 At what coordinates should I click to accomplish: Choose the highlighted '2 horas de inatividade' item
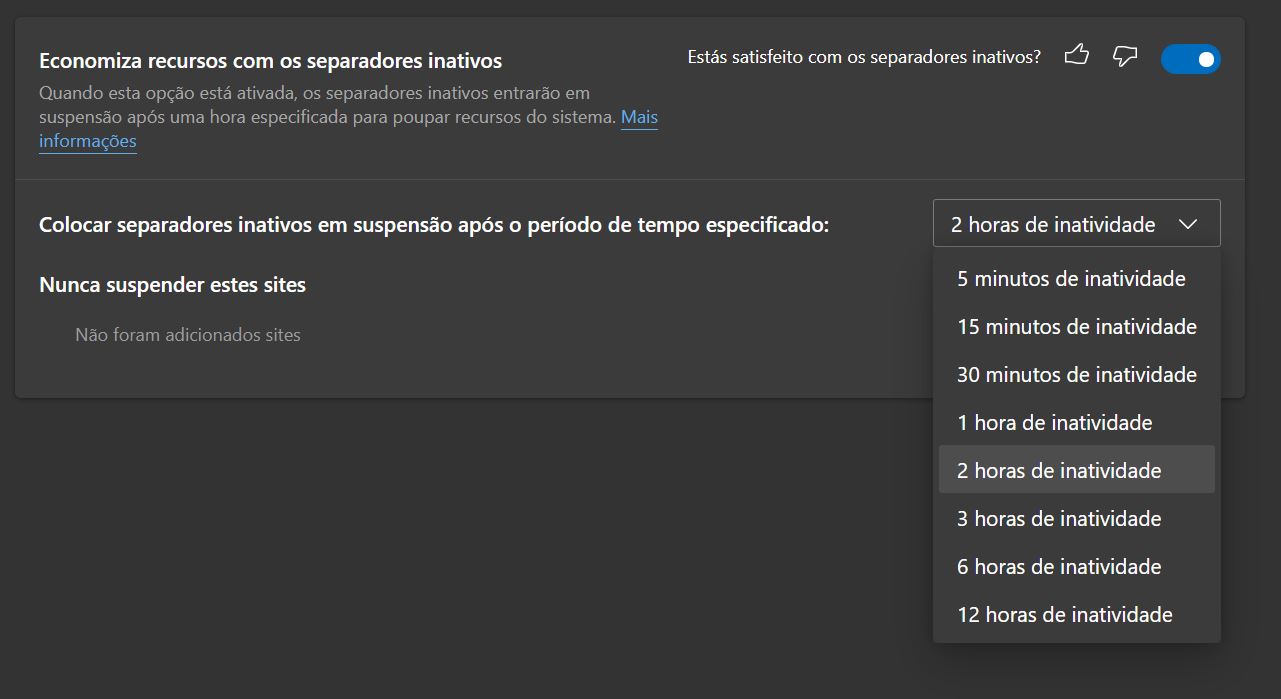pyautogui.click(x=1077, y=470)
